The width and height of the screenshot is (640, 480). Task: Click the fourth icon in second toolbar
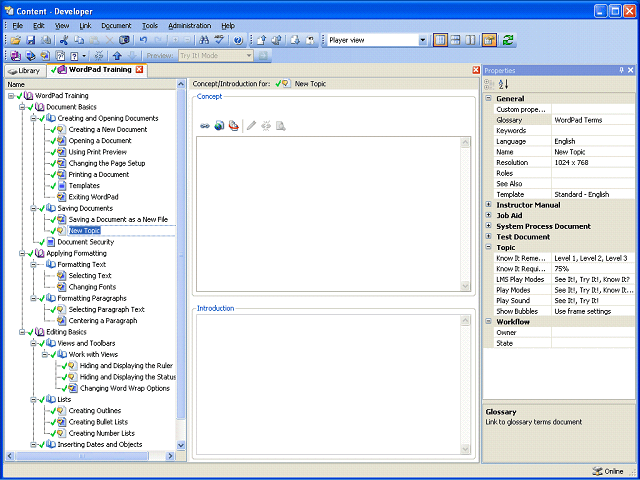coord(60,56)
